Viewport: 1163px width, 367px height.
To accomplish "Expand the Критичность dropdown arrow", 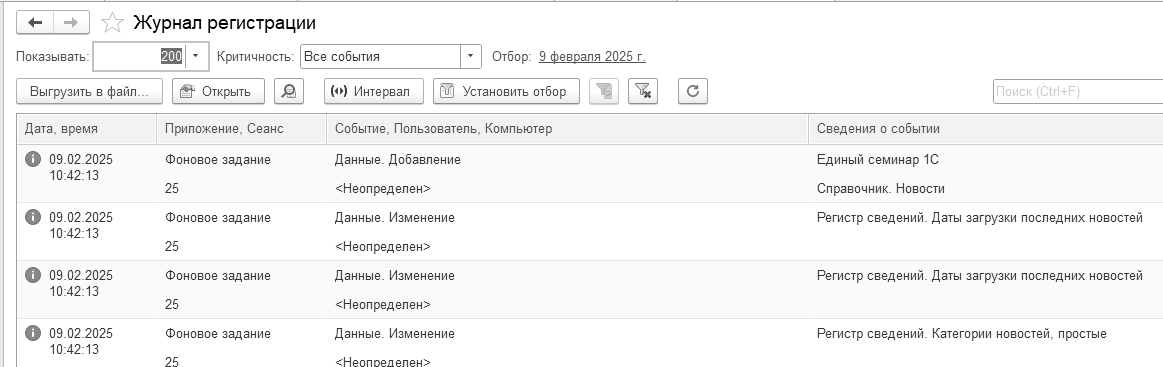I will (x=471, y=56).
